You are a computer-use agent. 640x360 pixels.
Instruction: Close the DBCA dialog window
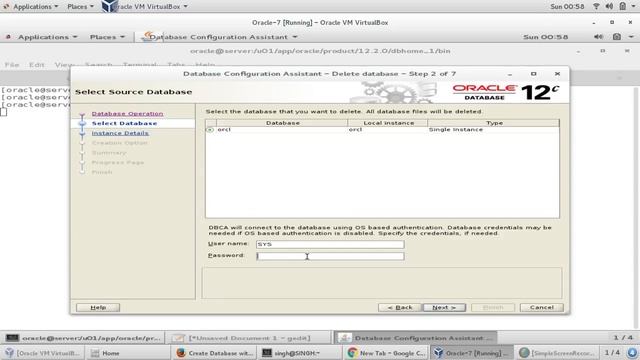tap(557, 74)
